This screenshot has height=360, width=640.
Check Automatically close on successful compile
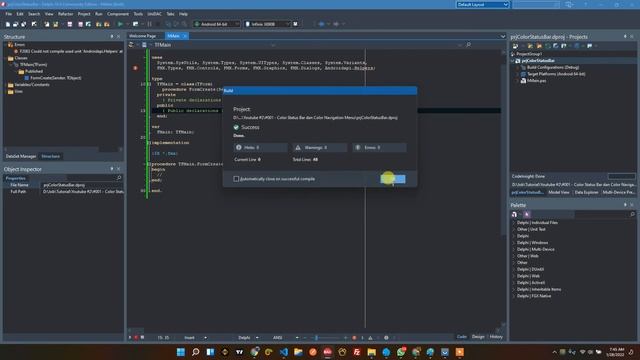[x=236, y=179]
